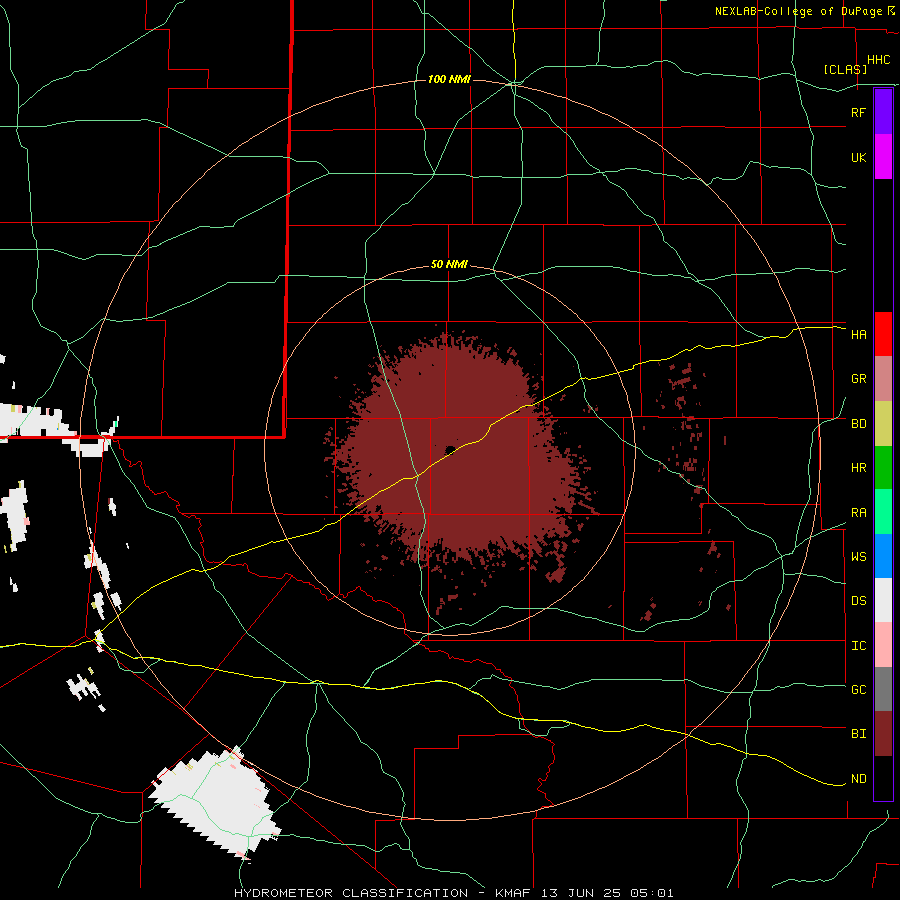Click the BD legend label
900x900 pixels.
pos(858,424)
